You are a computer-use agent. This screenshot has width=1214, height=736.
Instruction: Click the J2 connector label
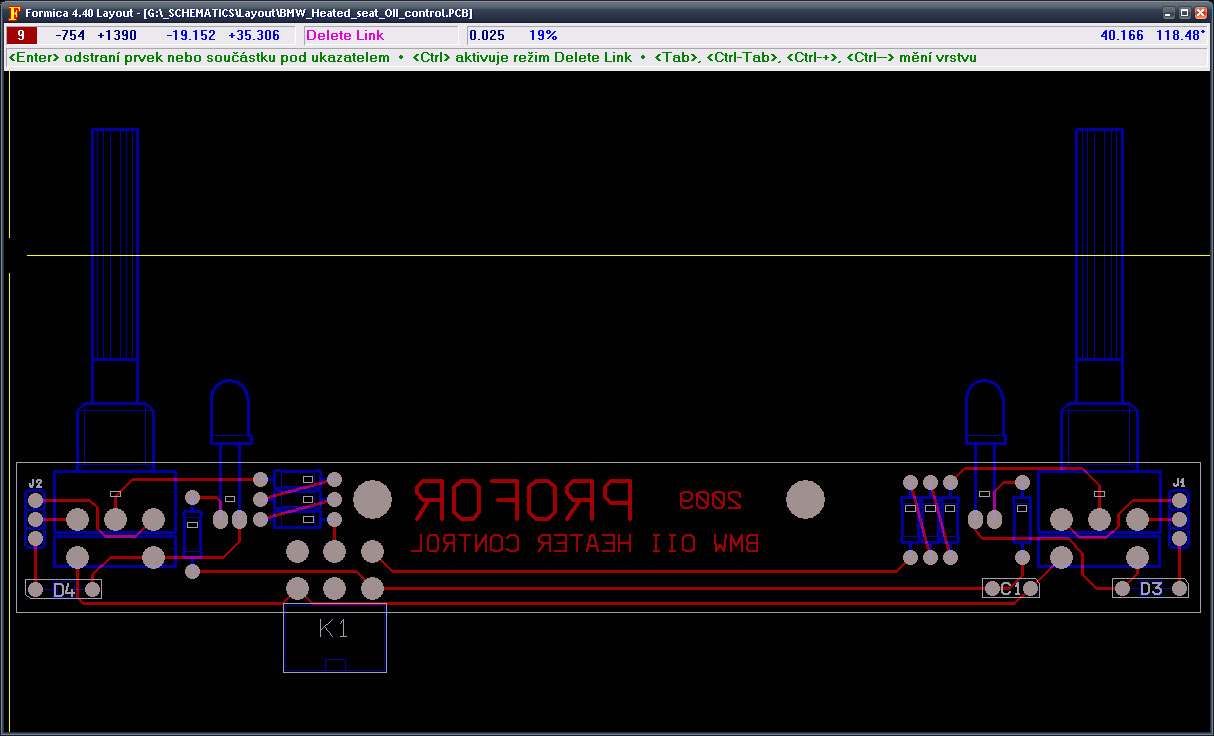[x=35, y=483]
